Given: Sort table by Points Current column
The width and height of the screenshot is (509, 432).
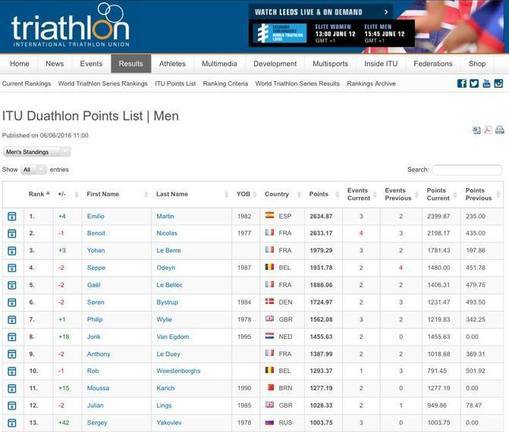Looking at the screenshot, I should (x=441, y=194).
